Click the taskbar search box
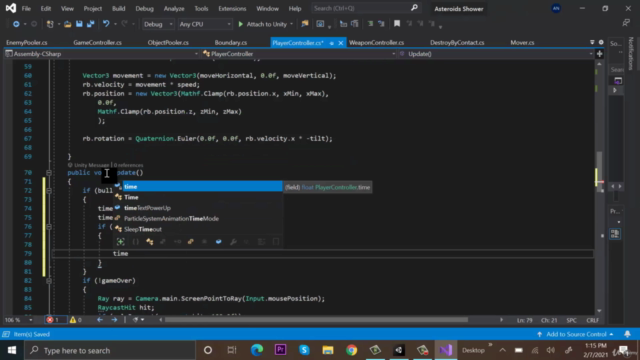The image size is (640, 360). (110, 350)
